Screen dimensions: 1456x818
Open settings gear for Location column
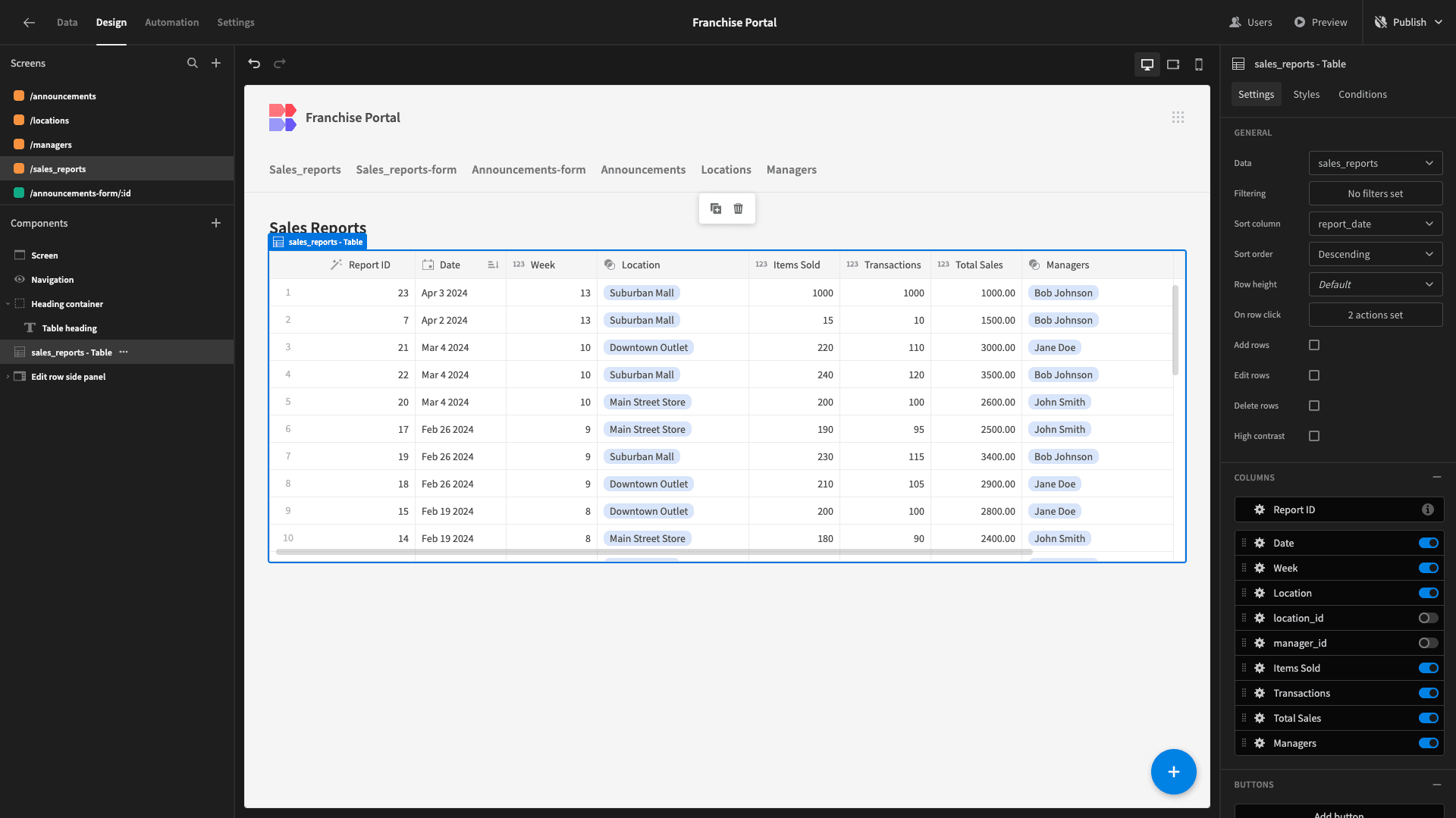[x=1260, y=593]
